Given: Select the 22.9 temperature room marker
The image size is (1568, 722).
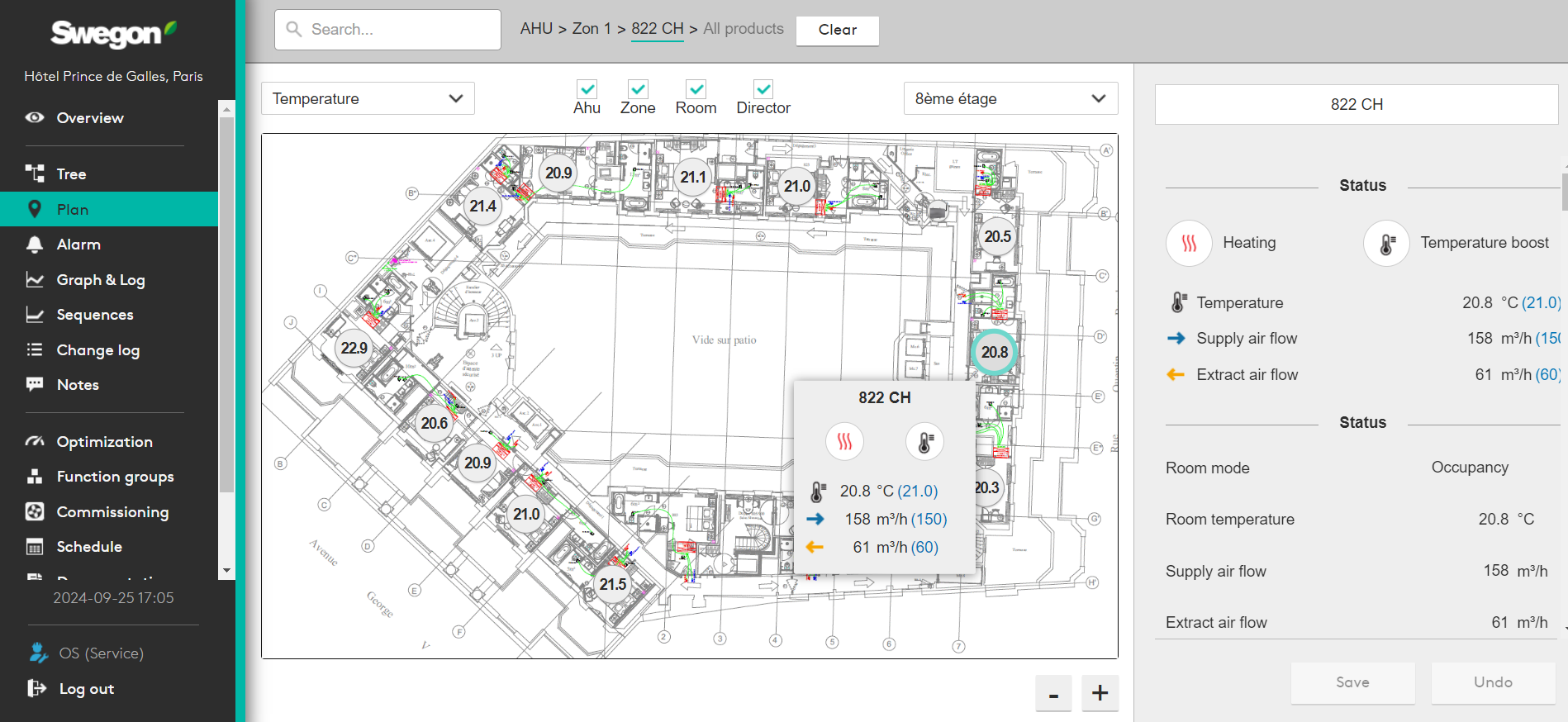Looking at the screenshot, I should click(x=354, y=348).
